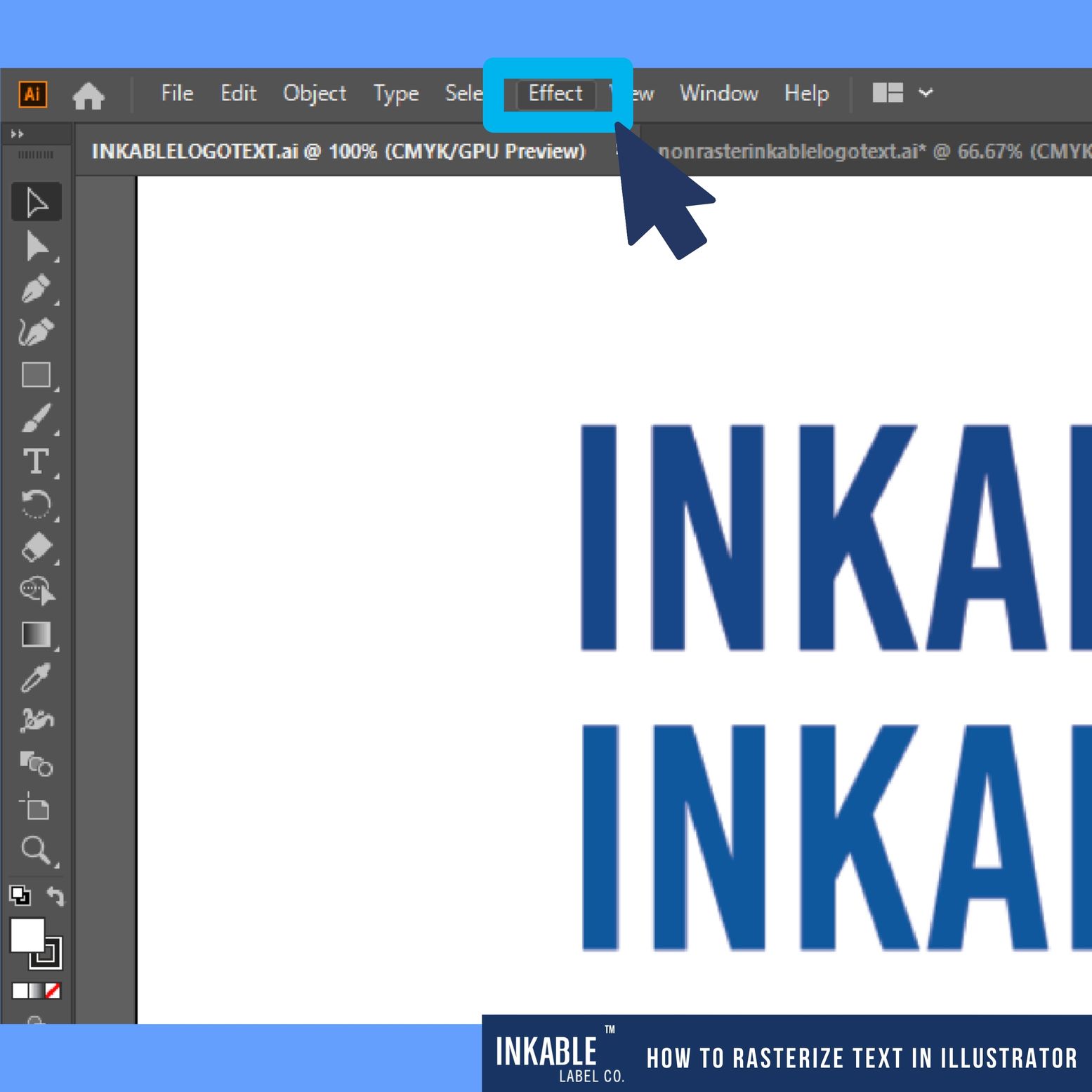This screenshot has width=1092, height=1092.
Task: Open the workspace switcher chevron
Action: coord(926,93)
